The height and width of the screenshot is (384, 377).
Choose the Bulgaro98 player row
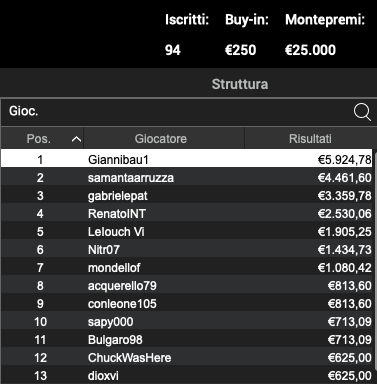(x=187, y=340)
